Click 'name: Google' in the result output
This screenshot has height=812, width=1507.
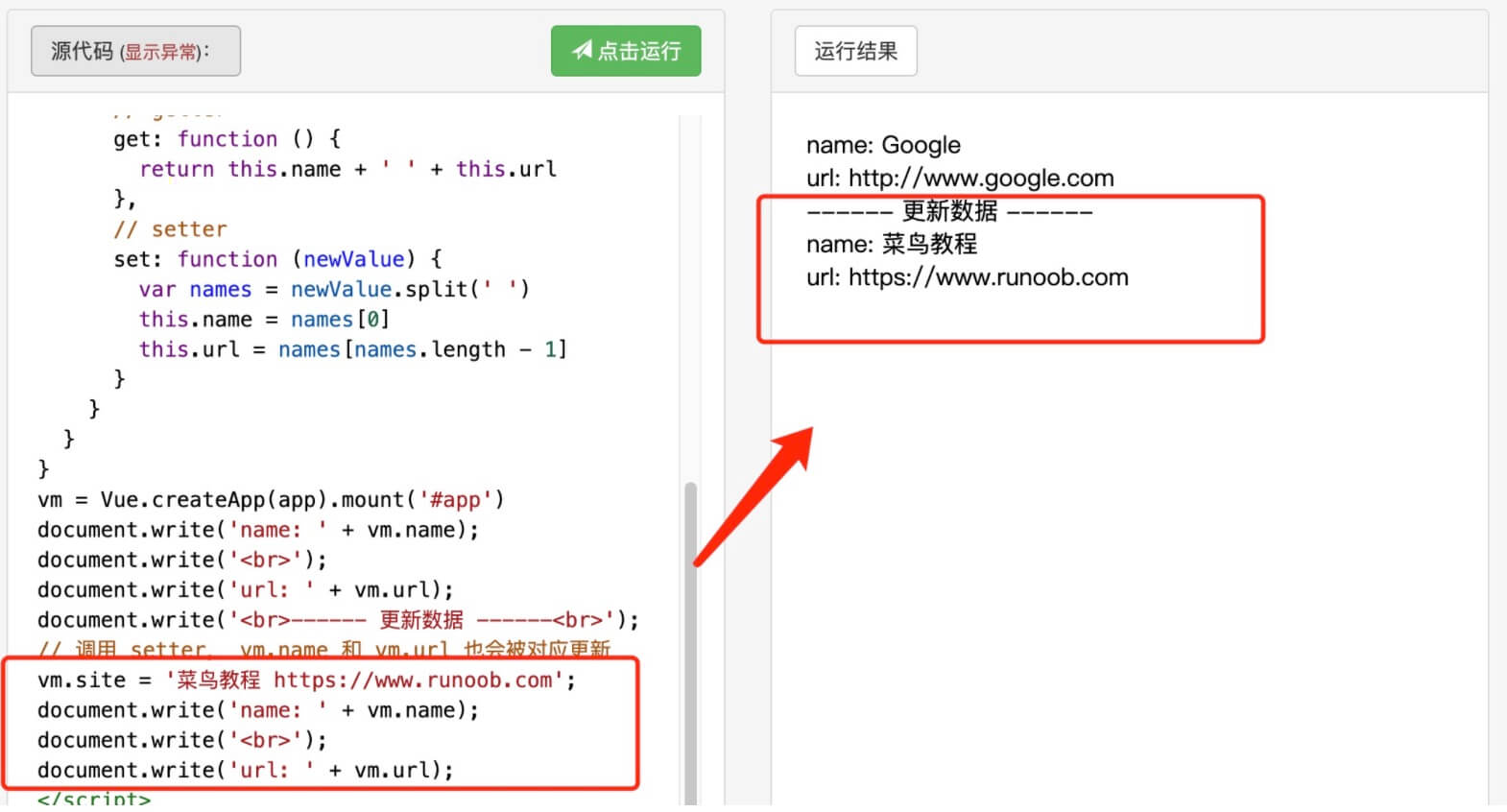[883, 145]
